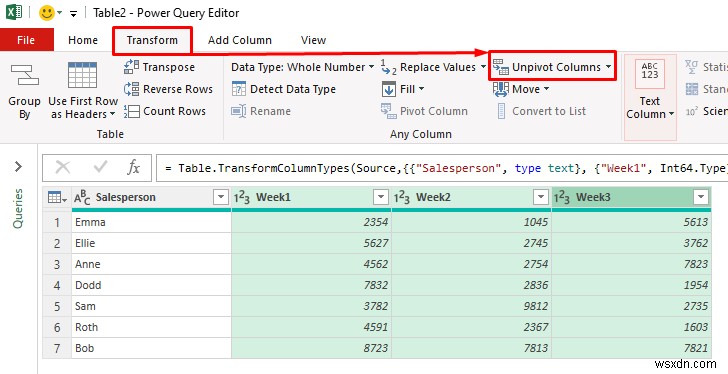Cancel the formula with the X icon

63,167
